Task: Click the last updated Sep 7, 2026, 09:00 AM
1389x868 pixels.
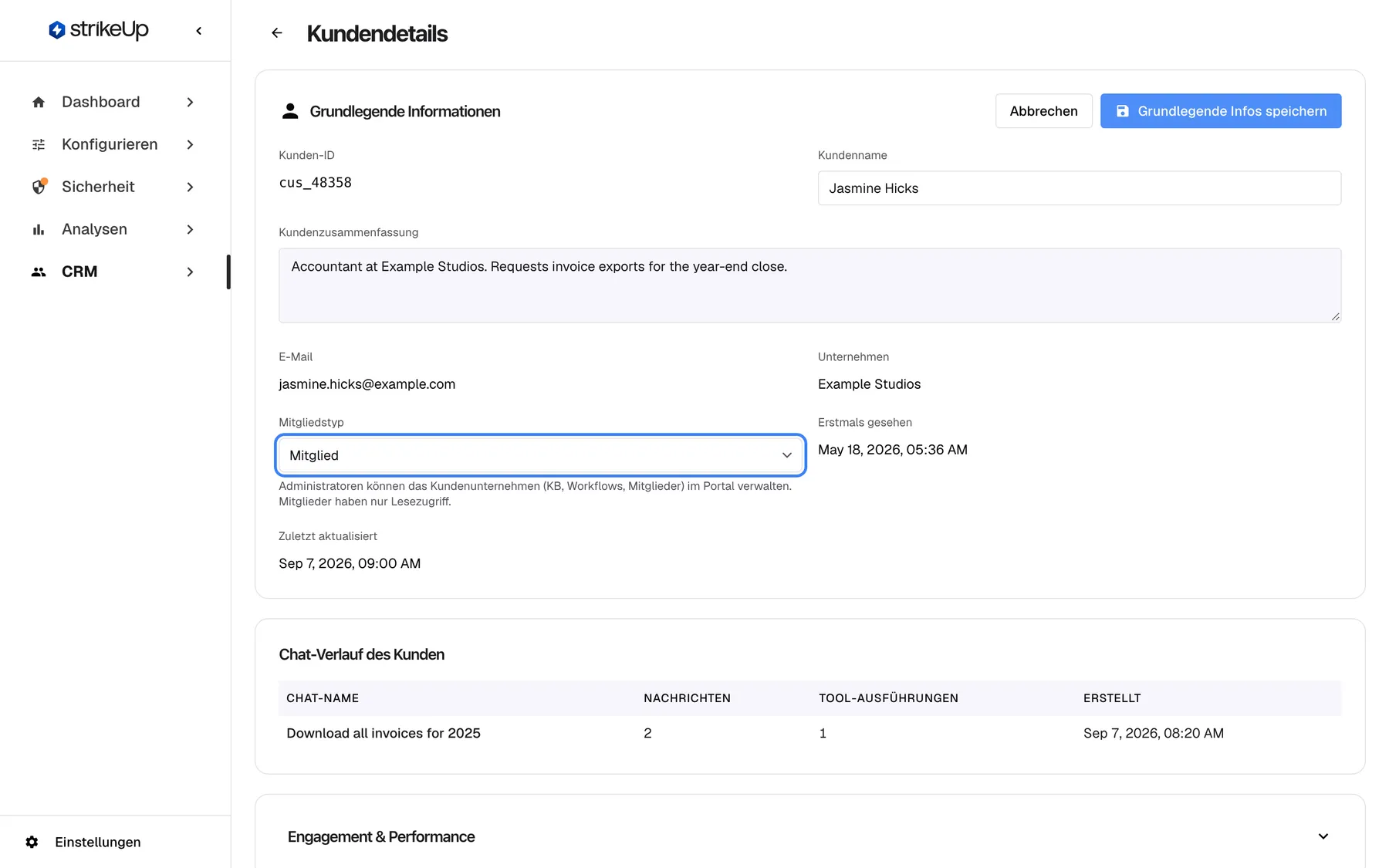Action: click(x=350, y=563)
